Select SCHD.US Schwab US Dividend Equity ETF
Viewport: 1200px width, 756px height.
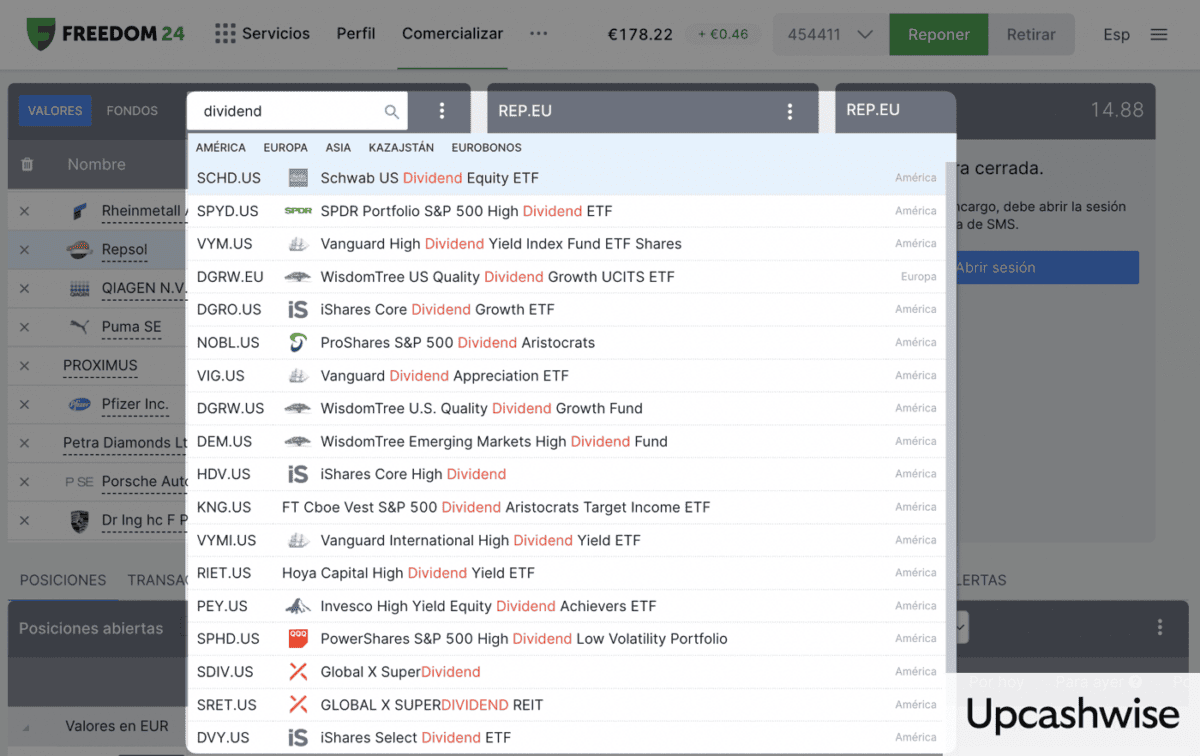point(566,178)
